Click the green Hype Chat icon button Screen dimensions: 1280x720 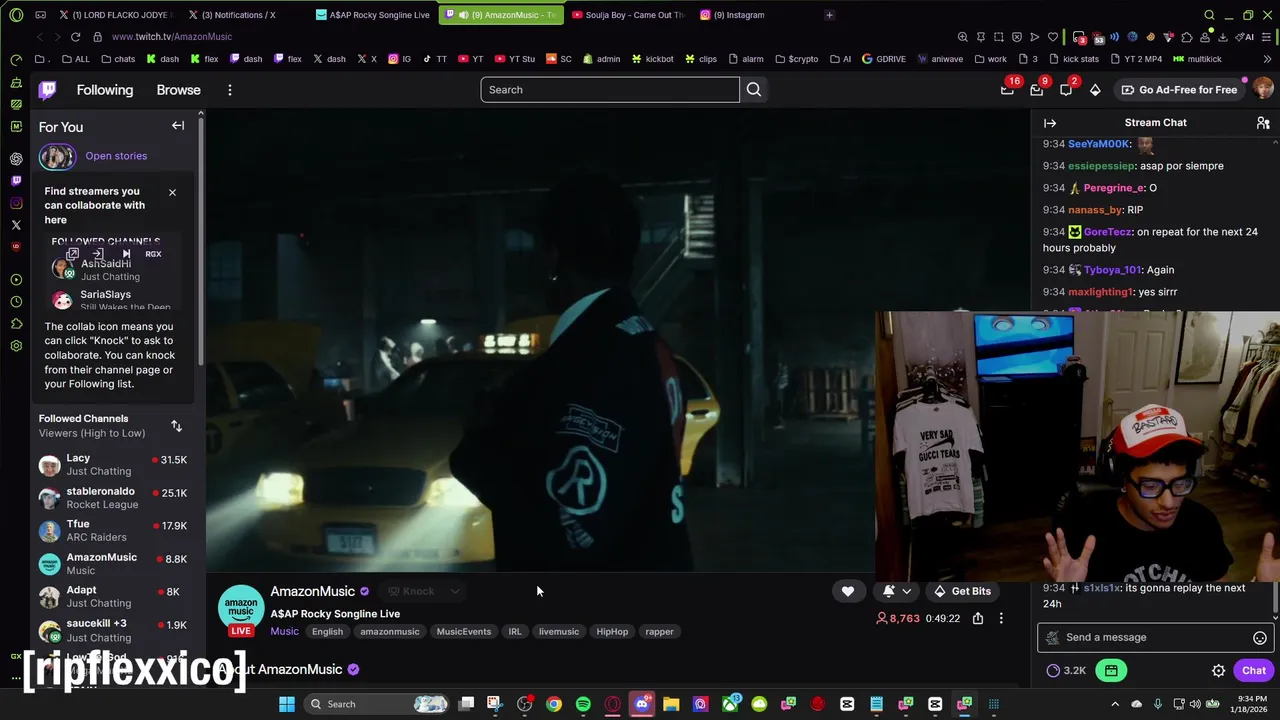(x=1111, y=671)
